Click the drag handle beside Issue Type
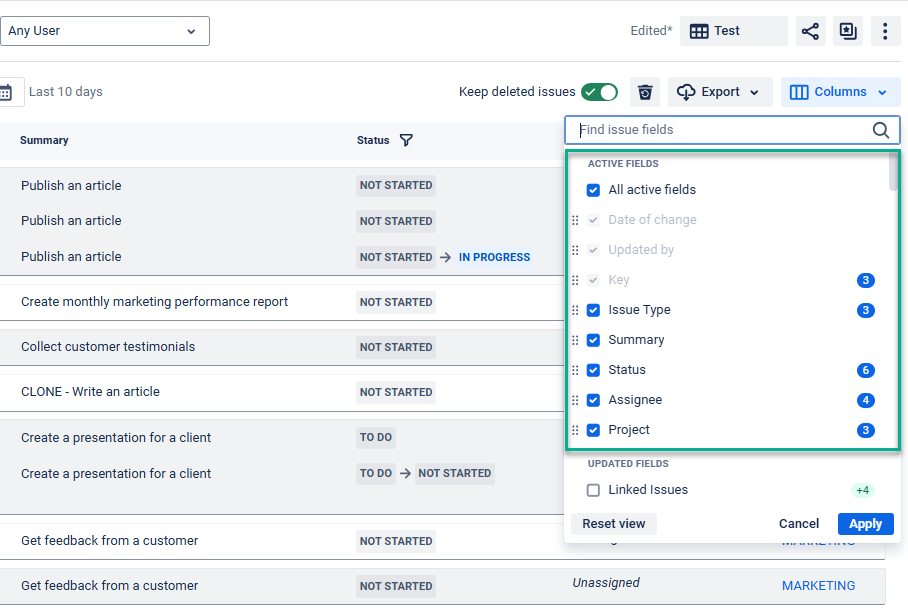 tap(575, 310)
